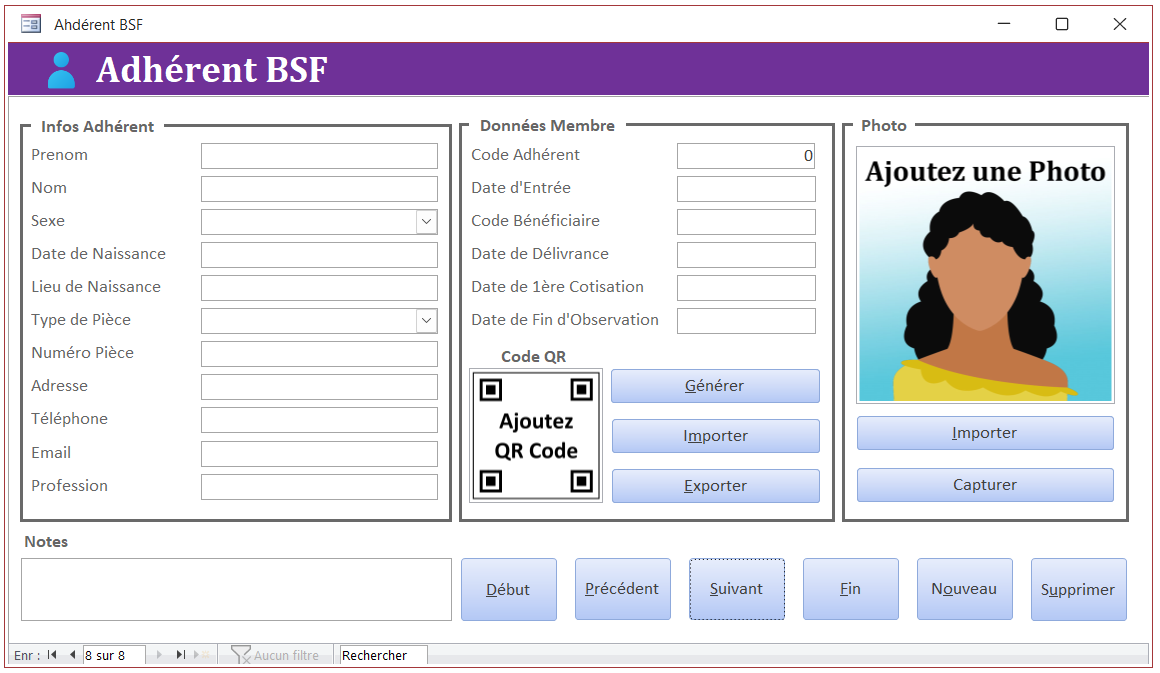Click the blue user icon in header
Viewport: 1160px width, 673px height.
61,70
